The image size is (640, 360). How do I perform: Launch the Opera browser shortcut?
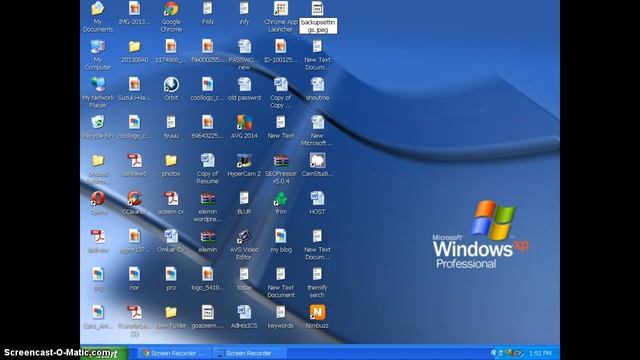click(x=98, y=198)
